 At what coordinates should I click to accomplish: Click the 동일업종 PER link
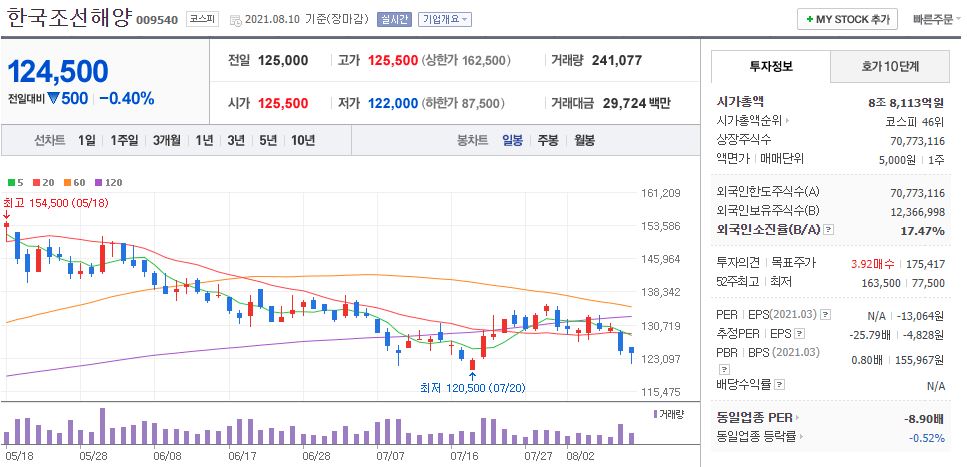[755, 418]
